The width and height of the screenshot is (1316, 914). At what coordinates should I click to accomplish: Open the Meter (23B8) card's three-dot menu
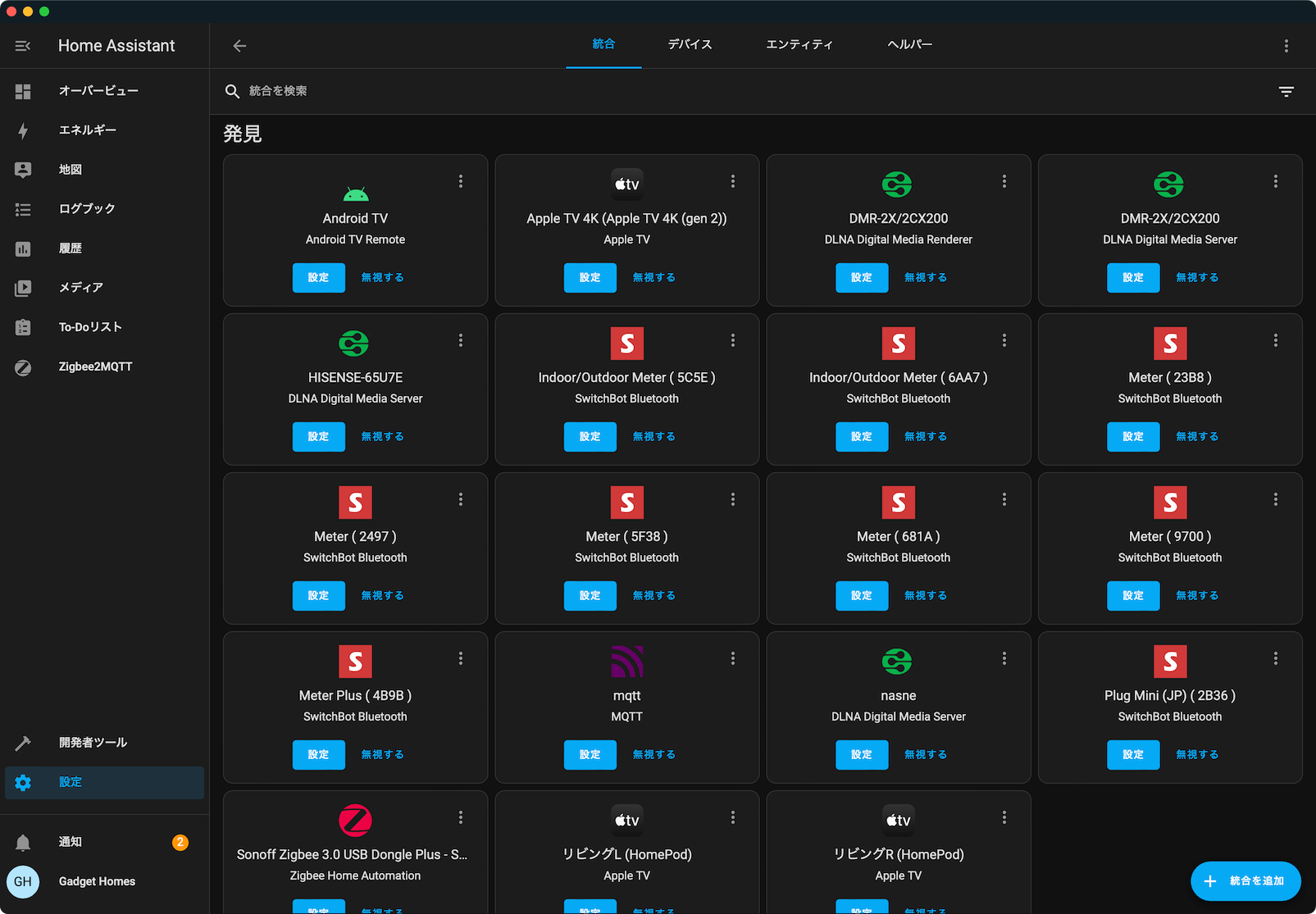[1275, 340]
